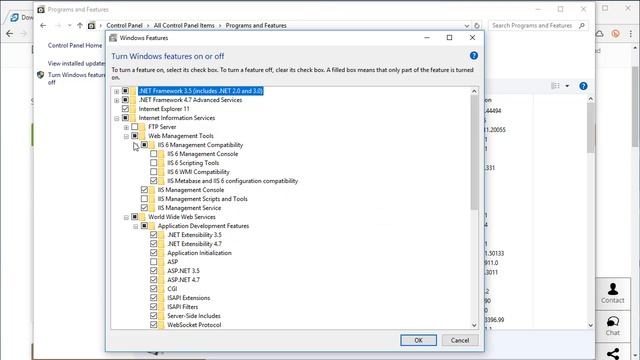Expand .NET Framework 3.5 node
Viewport: 640px width, 360px height.
117,91
